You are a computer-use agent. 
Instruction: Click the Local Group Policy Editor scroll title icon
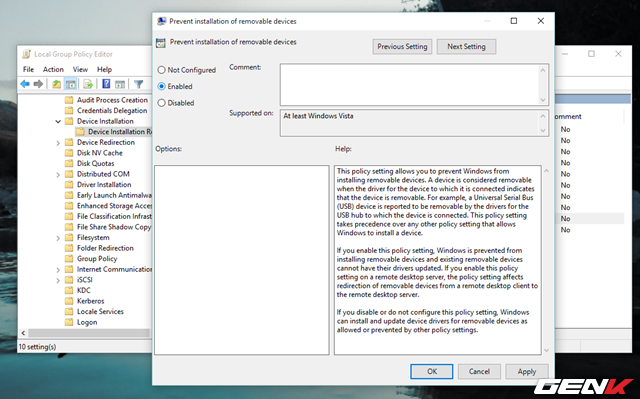point(27,54)
